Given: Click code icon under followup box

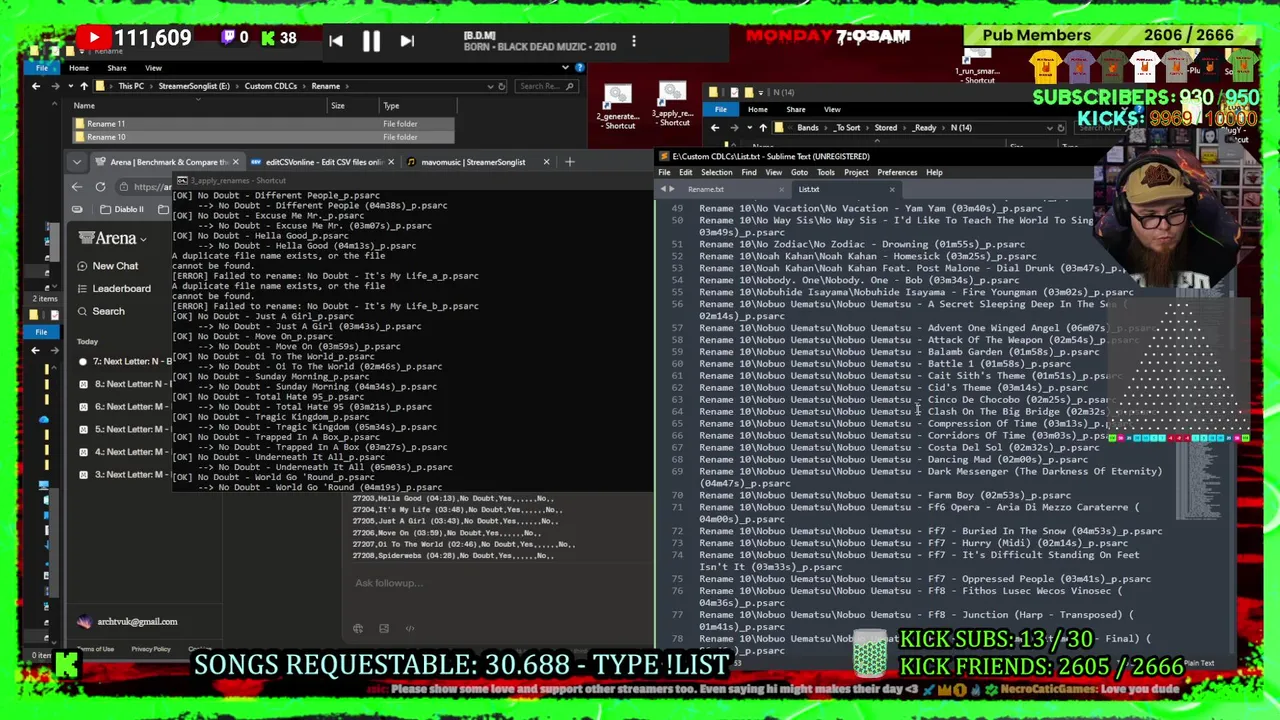Looking at the screenshot, I should 410,629.
